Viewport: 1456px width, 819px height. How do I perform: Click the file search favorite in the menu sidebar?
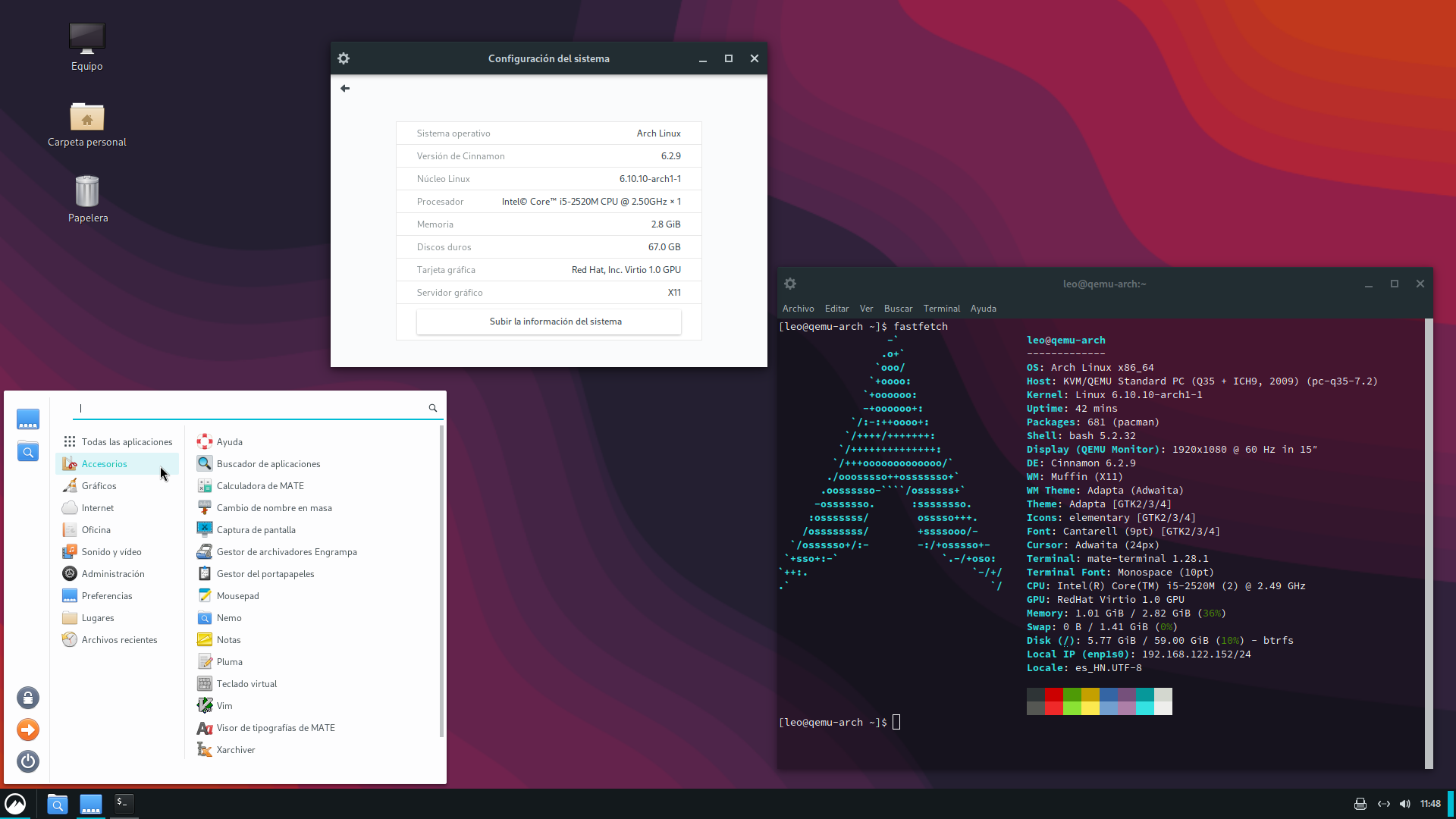(28, 451)
